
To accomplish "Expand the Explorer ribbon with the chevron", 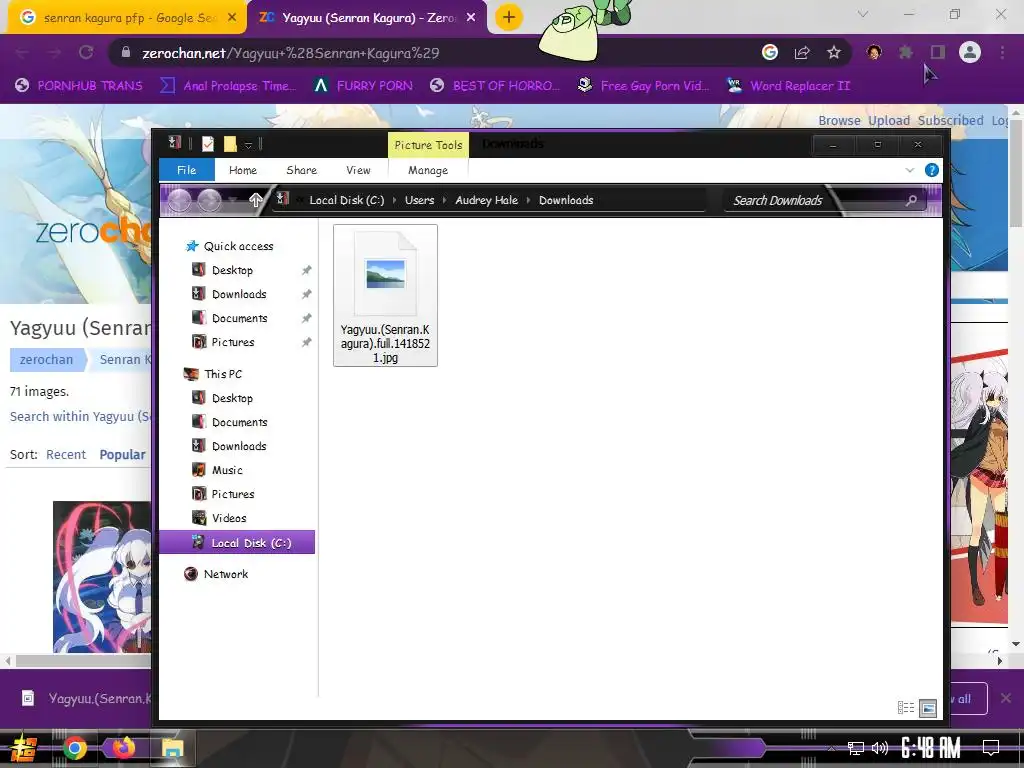I will 910,170.
